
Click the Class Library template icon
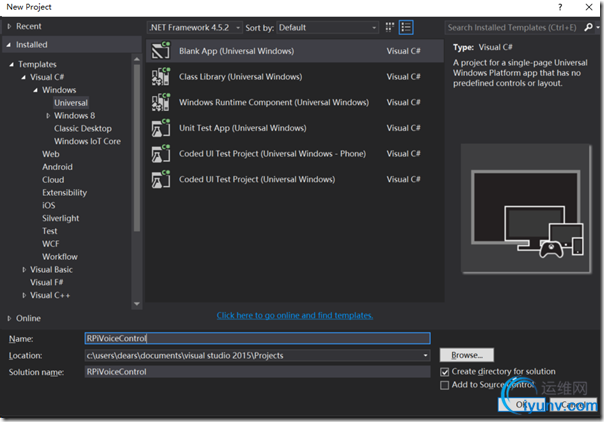click(161, 76)
